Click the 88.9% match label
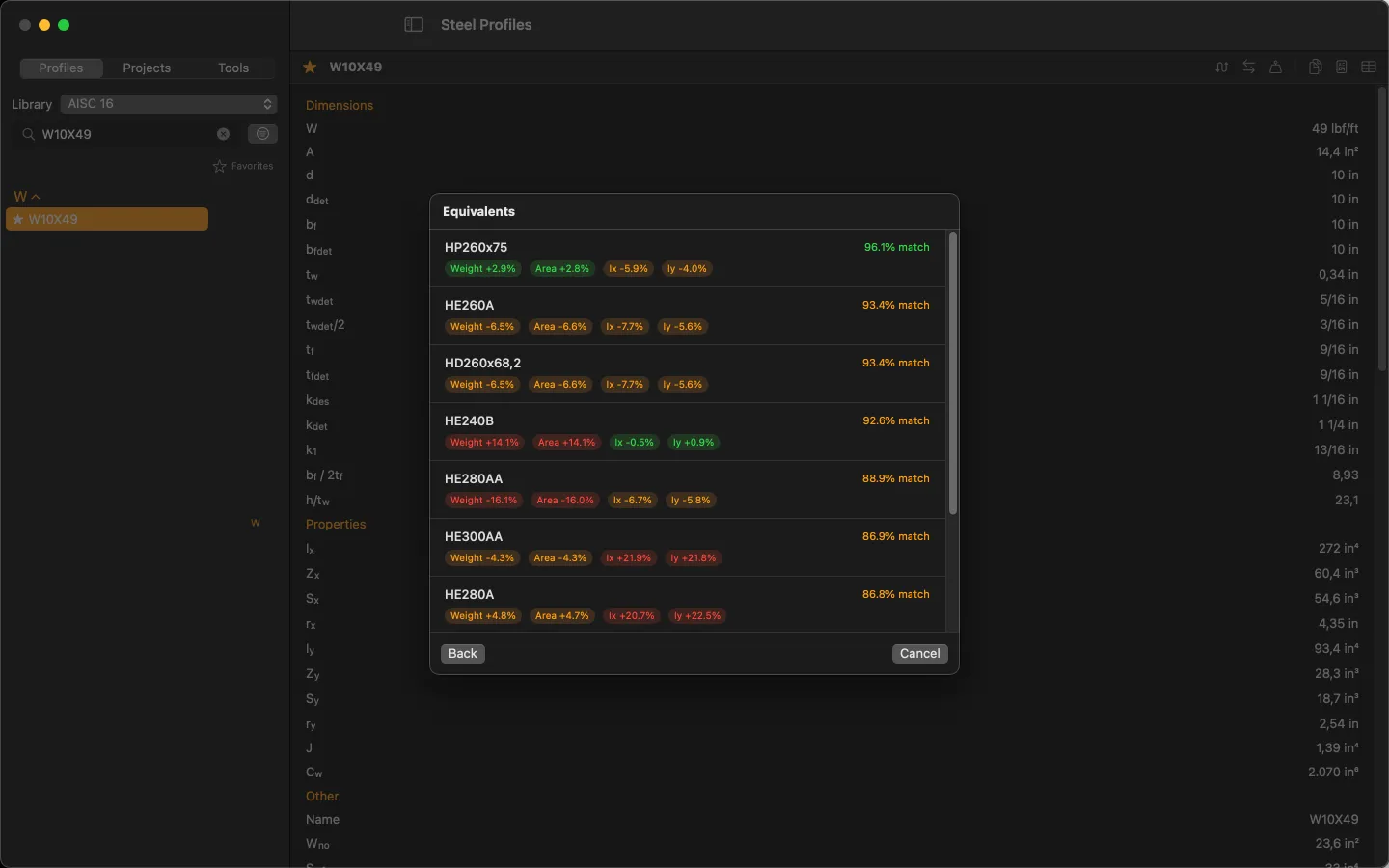1389x868 pixels. 896,478
